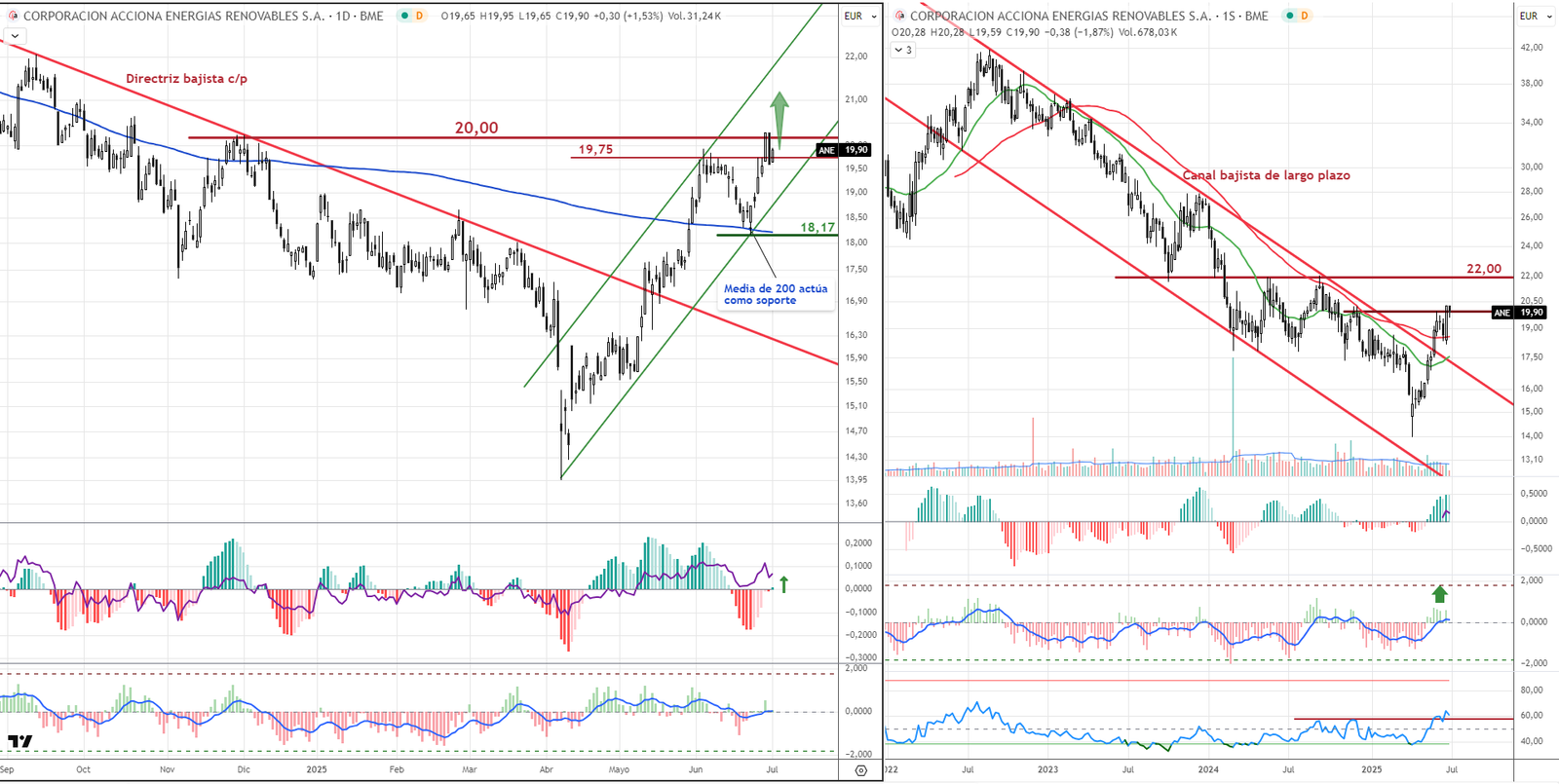Screen dimensions: 1559x784
Task: Click the TradingView logo on the left chart
Action: tap(19, 741)
